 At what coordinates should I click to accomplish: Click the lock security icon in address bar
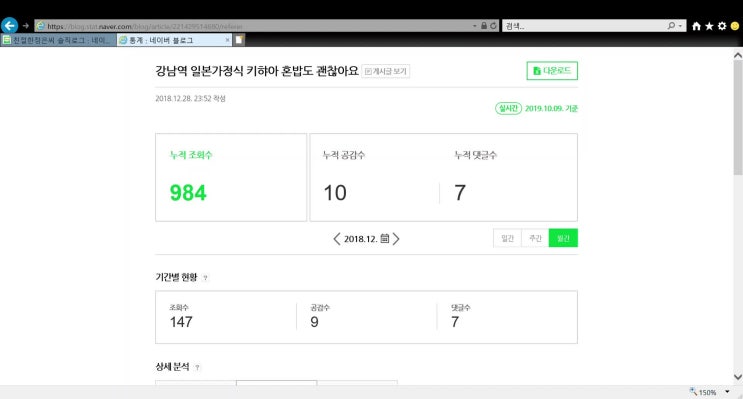(x=484, y=26)
